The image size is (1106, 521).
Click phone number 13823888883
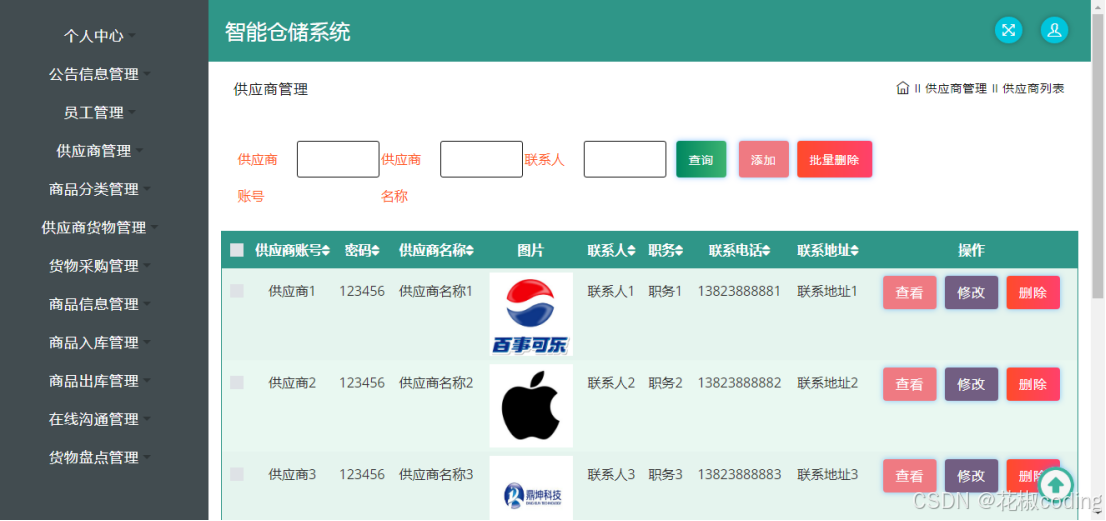click(x=739, y=474)
